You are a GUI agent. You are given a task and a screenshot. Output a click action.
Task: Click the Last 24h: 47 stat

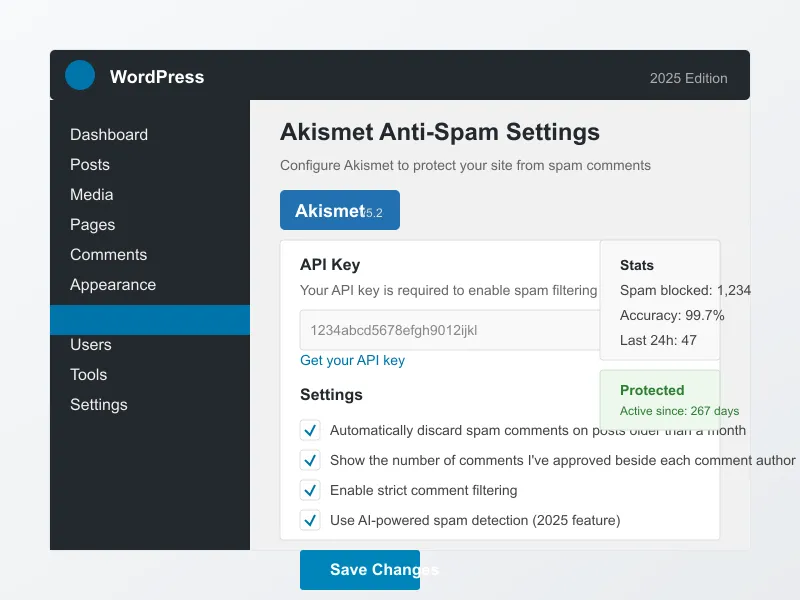[x=658, y=340]
